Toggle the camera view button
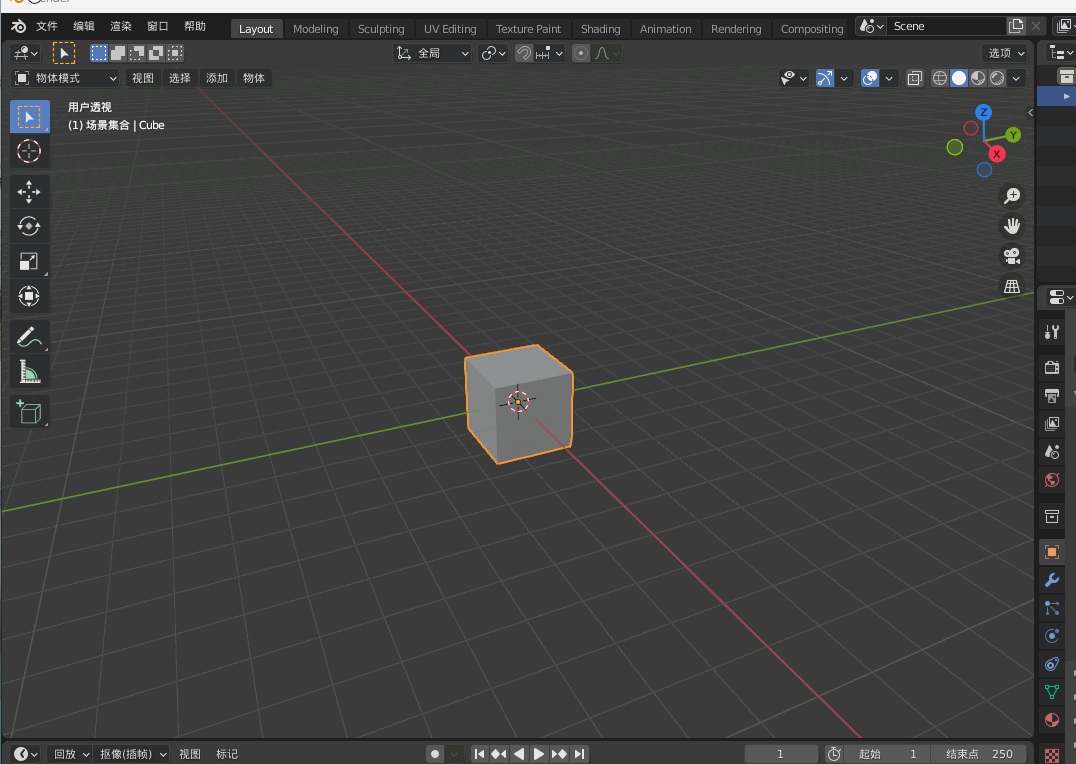Viewport: 1076px width, 764px height. pyautogui.click(x=1011, y=256)
